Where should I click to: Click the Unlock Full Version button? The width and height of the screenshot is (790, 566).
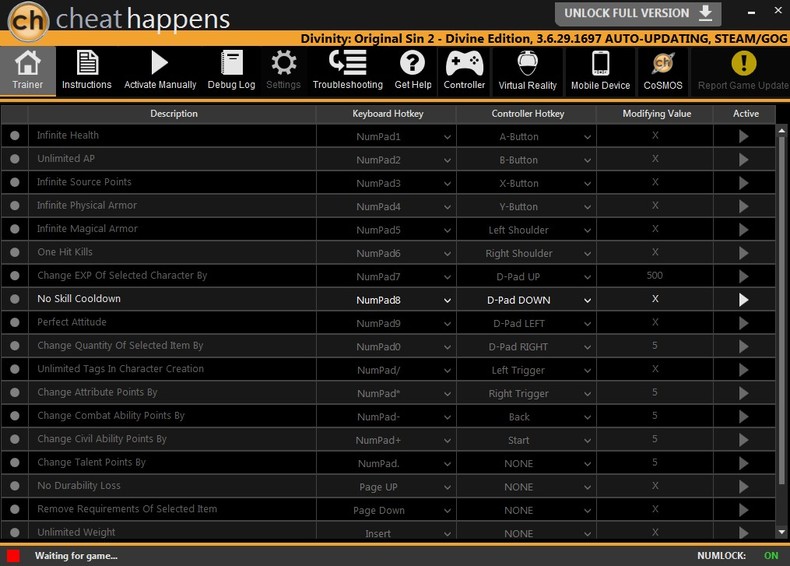[638, 14]
